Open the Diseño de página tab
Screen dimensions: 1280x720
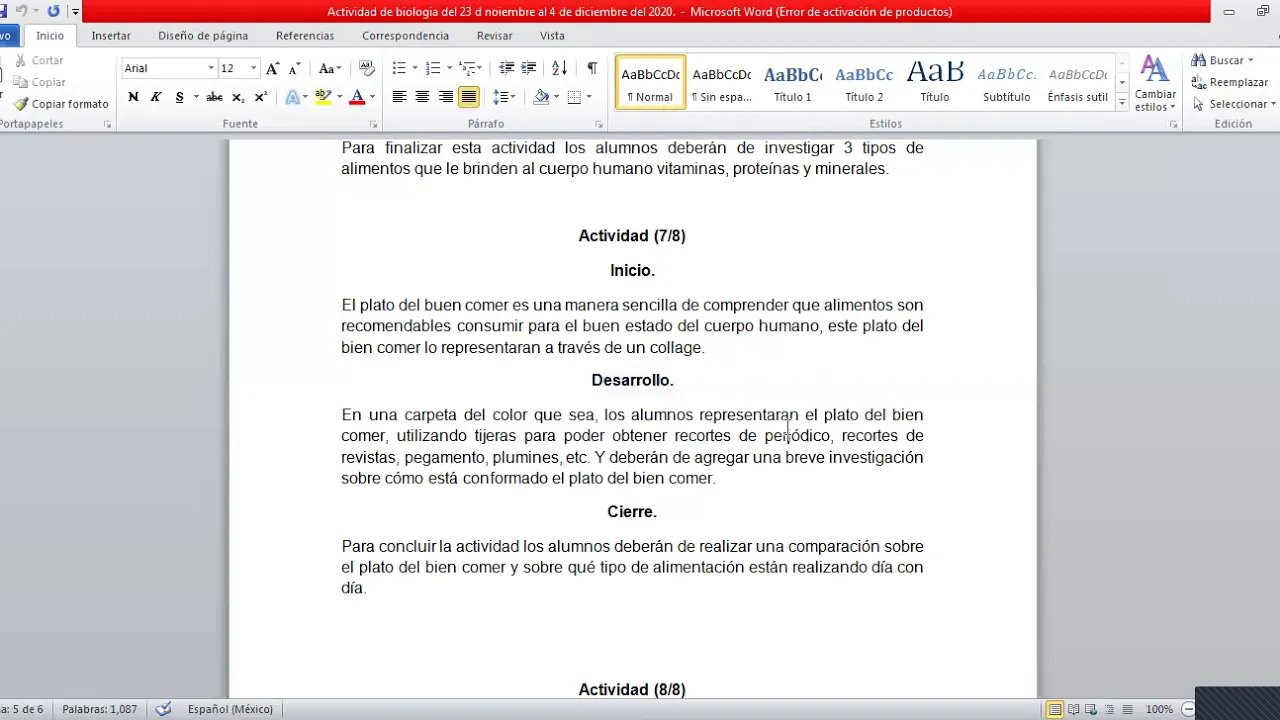[203, 35]
